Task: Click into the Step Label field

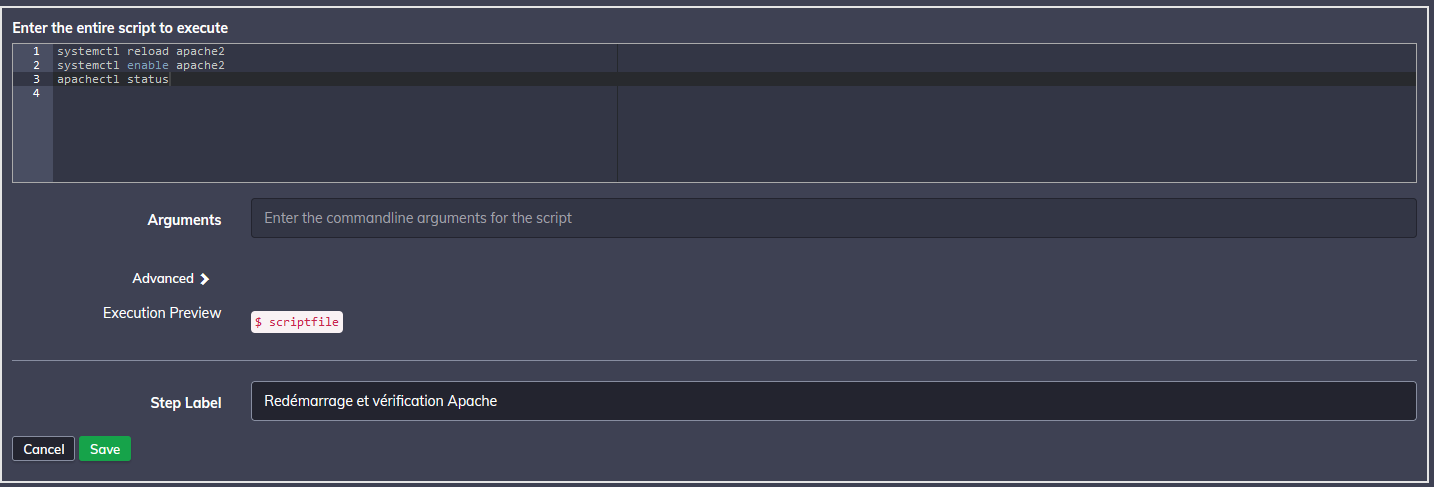Action: 833,401
